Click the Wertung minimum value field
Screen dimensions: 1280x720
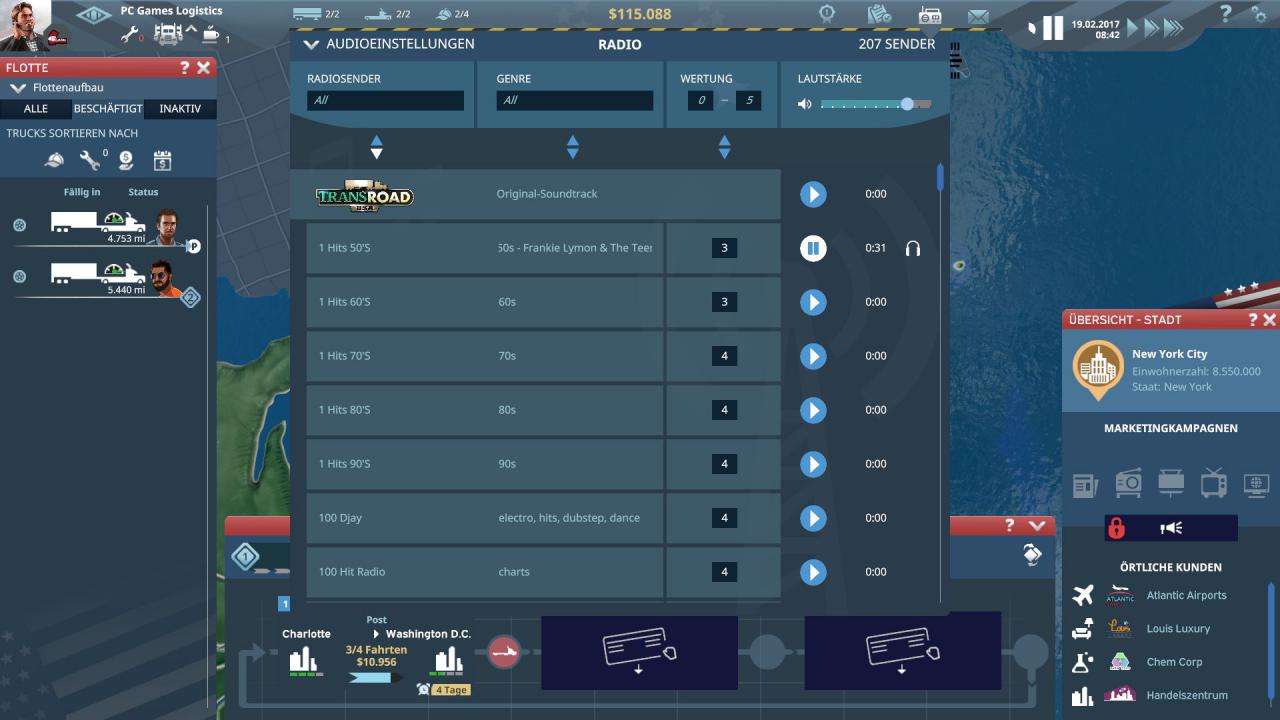point(702,101)
